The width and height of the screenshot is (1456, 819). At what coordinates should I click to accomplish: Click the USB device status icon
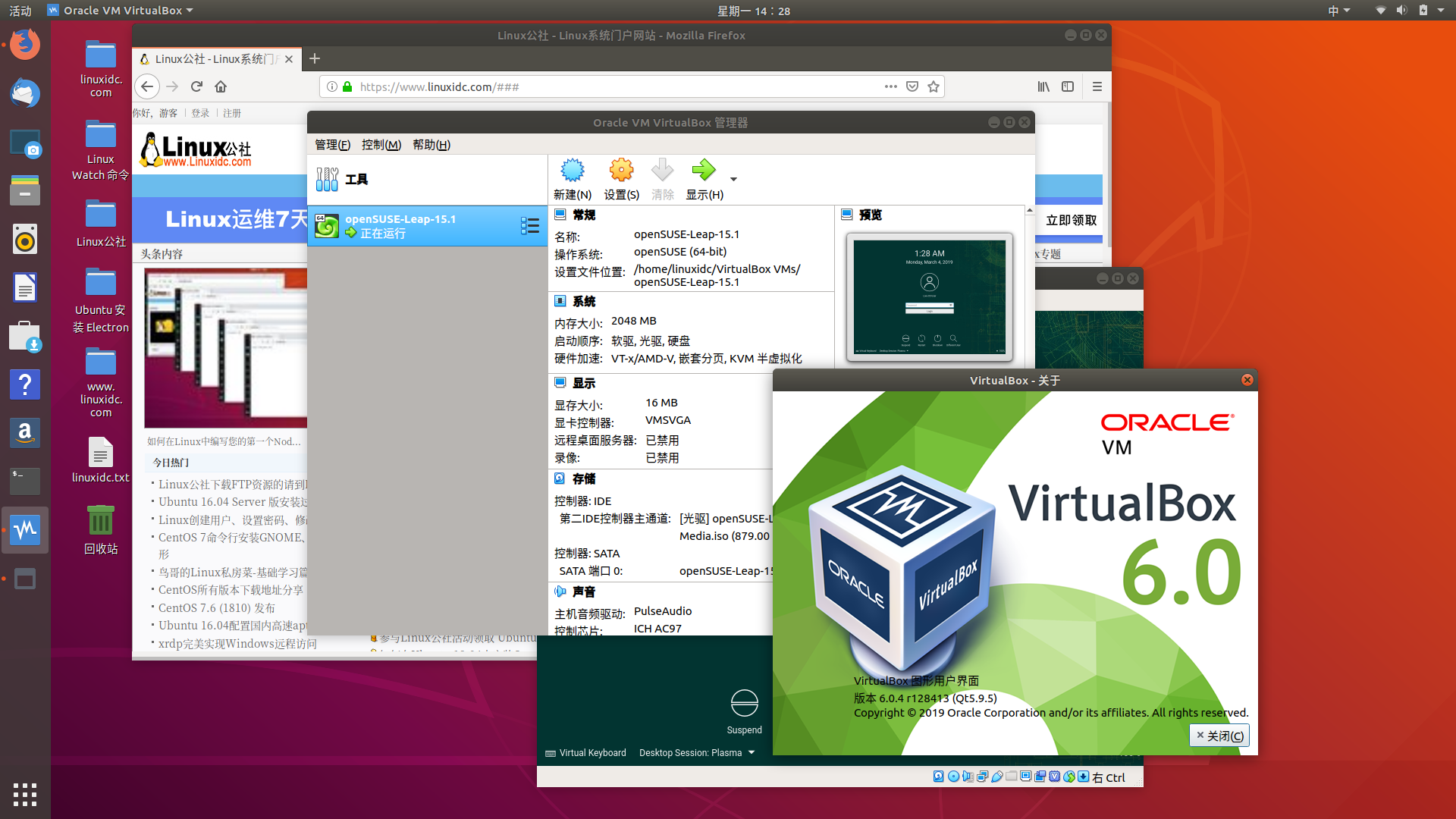pos(996,777)
